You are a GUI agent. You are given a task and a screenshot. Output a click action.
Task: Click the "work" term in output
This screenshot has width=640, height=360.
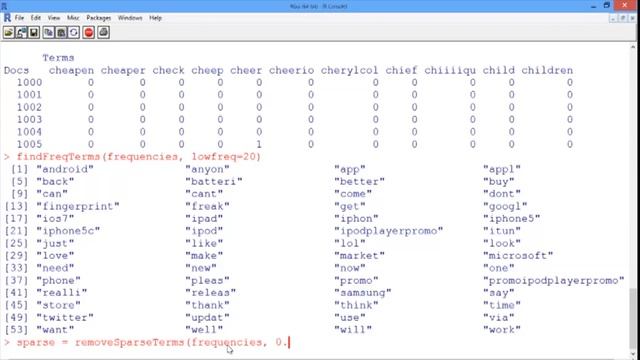502,330
